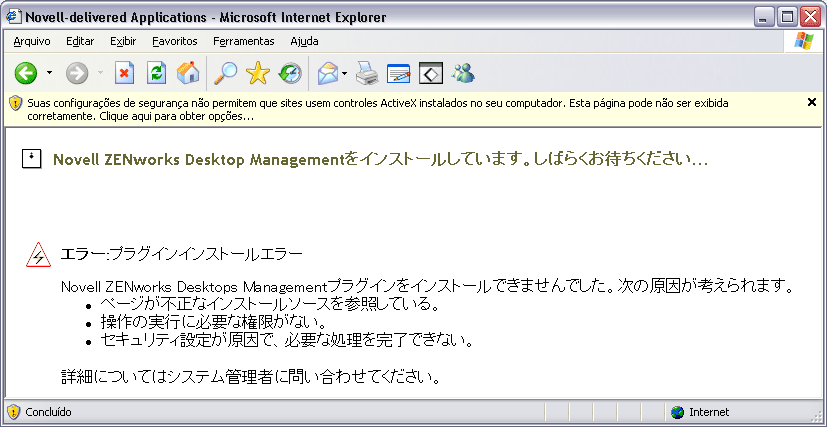Image resolution: width=827 pixels, height=427 pixels.
Task: Click the Internet Explorer title bar icon
Action: click(14, 17)
